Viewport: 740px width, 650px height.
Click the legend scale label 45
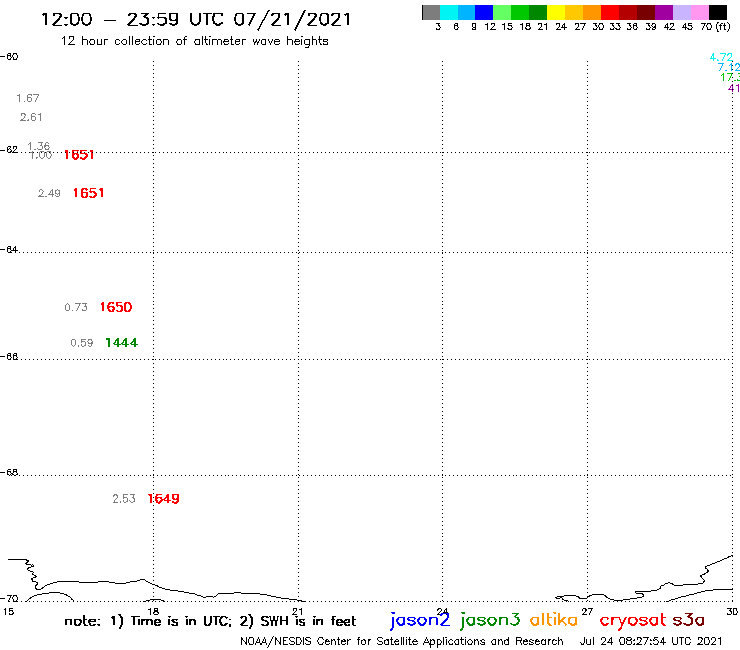point(687,27)
